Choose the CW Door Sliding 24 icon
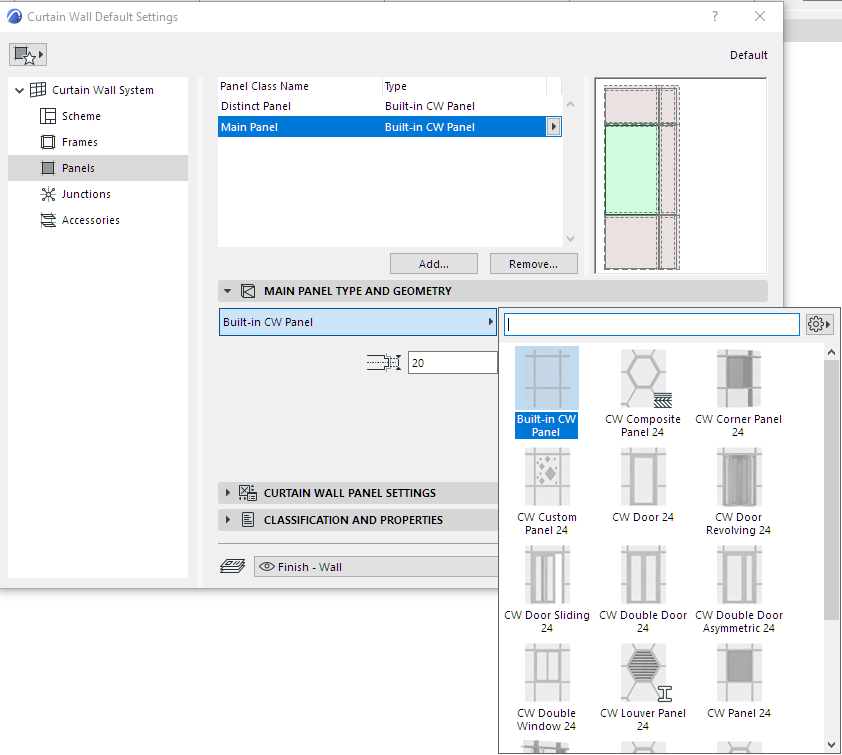 tap(547, 575)
